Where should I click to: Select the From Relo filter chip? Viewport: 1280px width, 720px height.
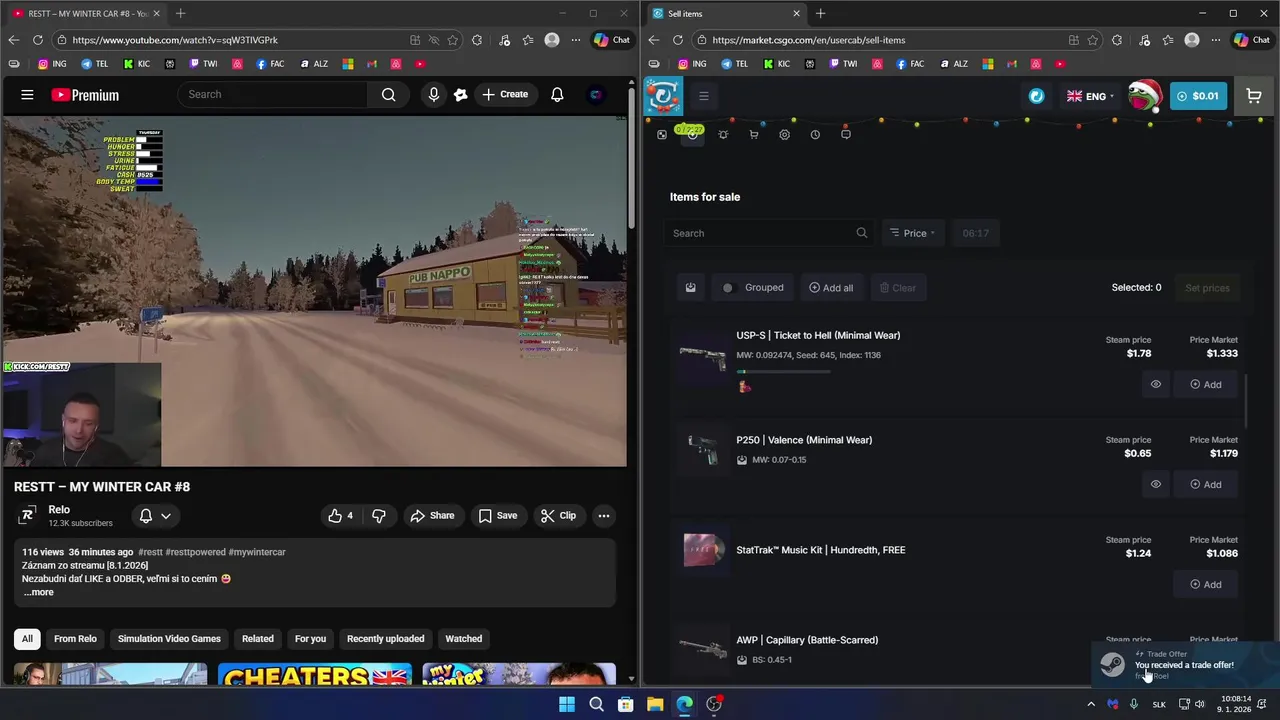75,639
